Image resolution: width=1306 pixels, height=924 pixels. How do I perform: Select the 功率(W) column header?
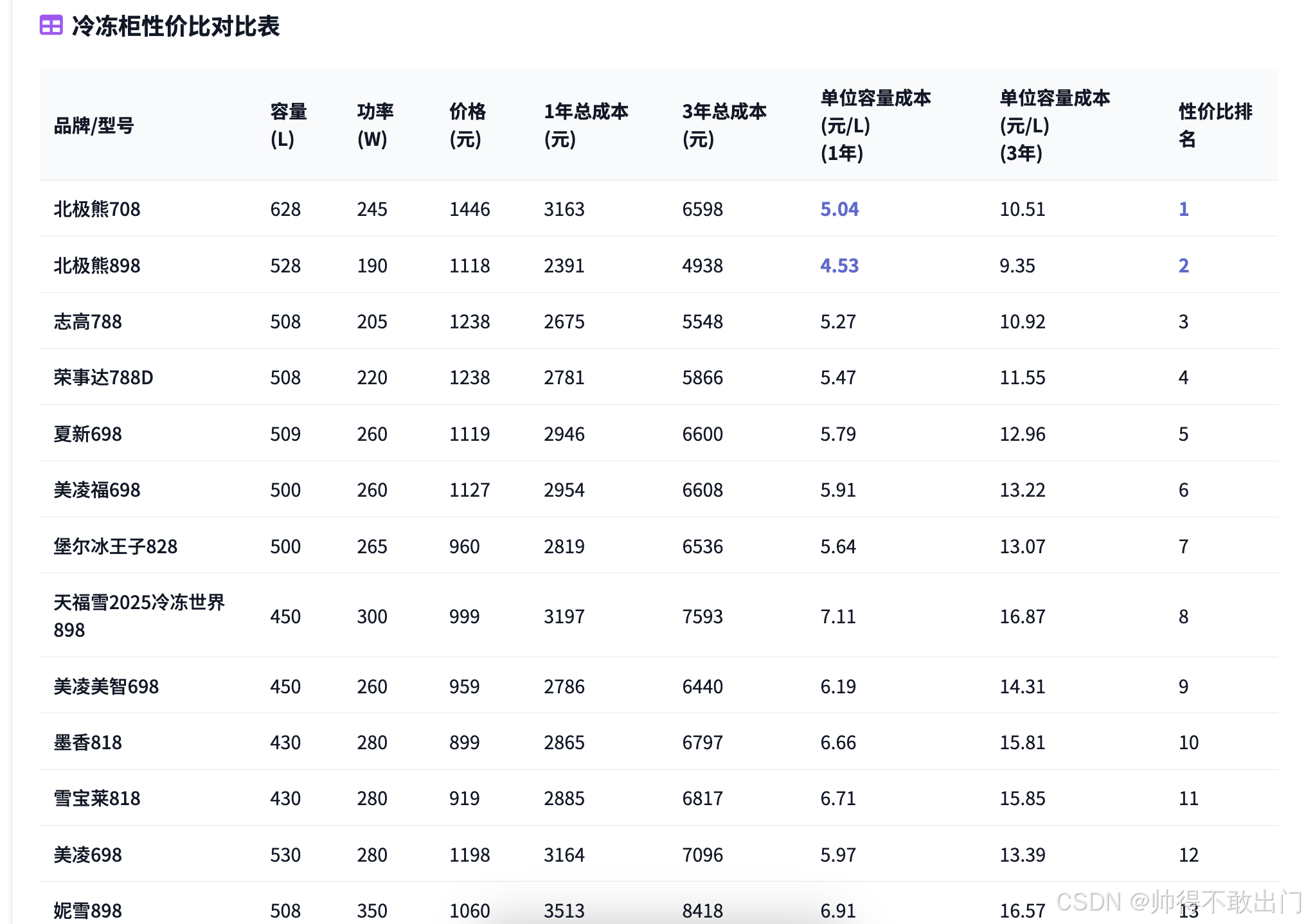(375, 125)
